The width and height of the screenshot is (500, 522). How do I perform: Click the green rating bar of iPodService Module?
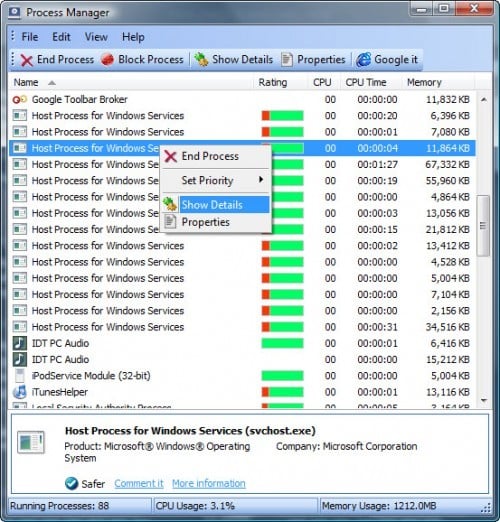[282, 376]
